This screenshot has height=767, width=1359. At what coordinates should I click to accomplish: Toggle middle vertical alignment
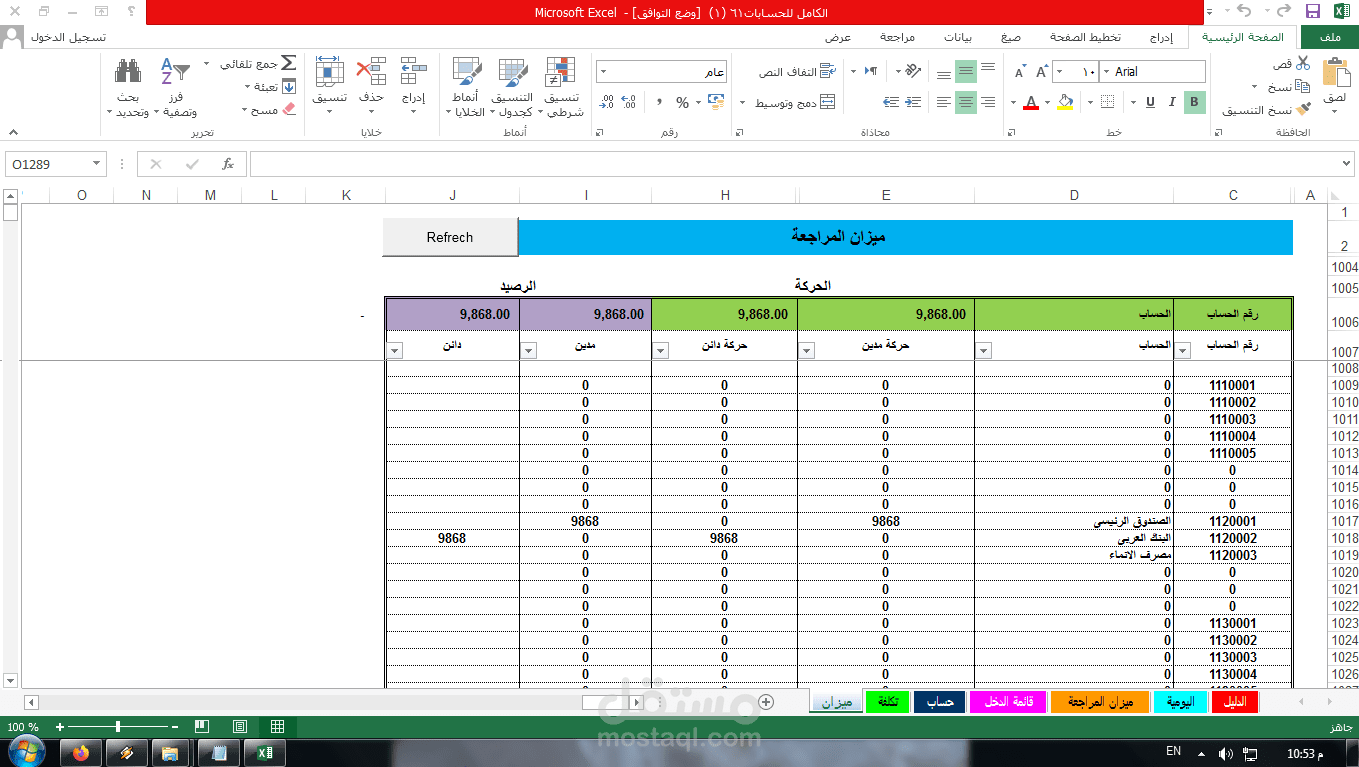point(965,72)
